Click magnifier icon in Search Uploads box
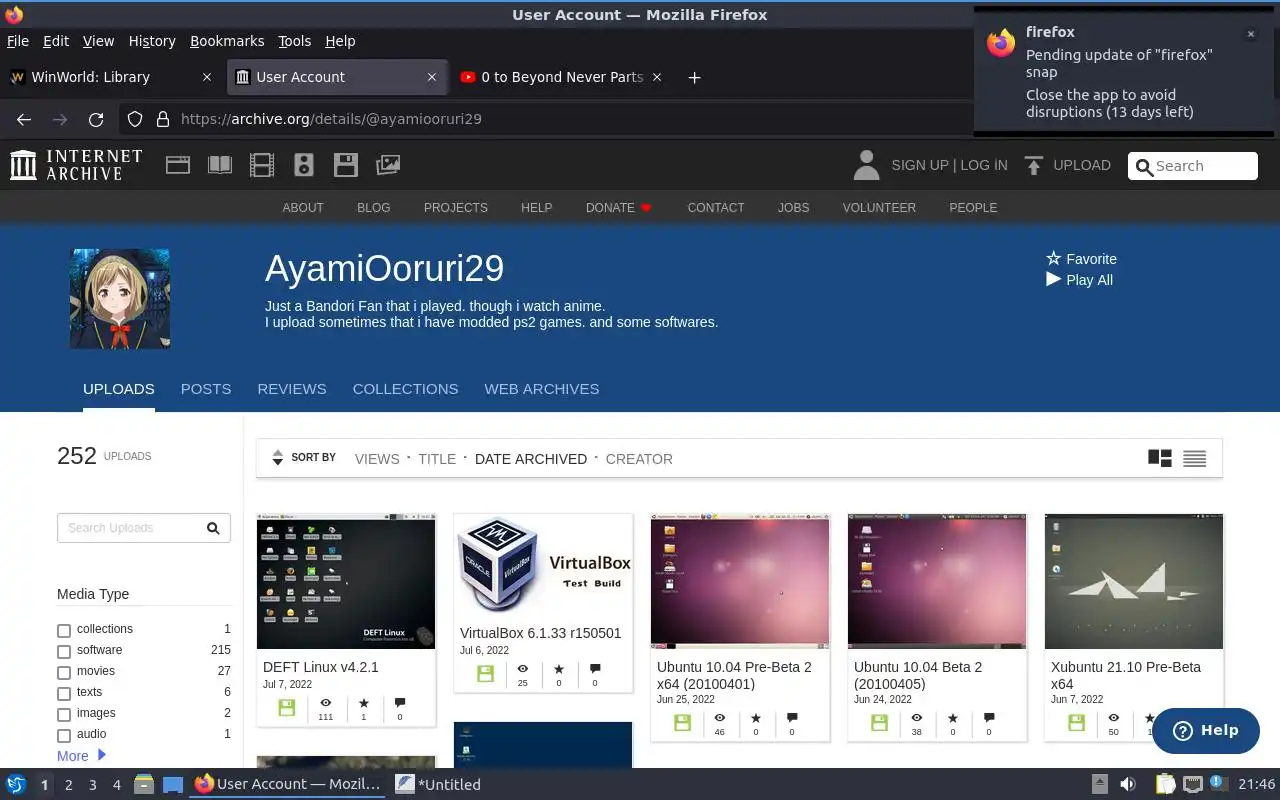 213,528
